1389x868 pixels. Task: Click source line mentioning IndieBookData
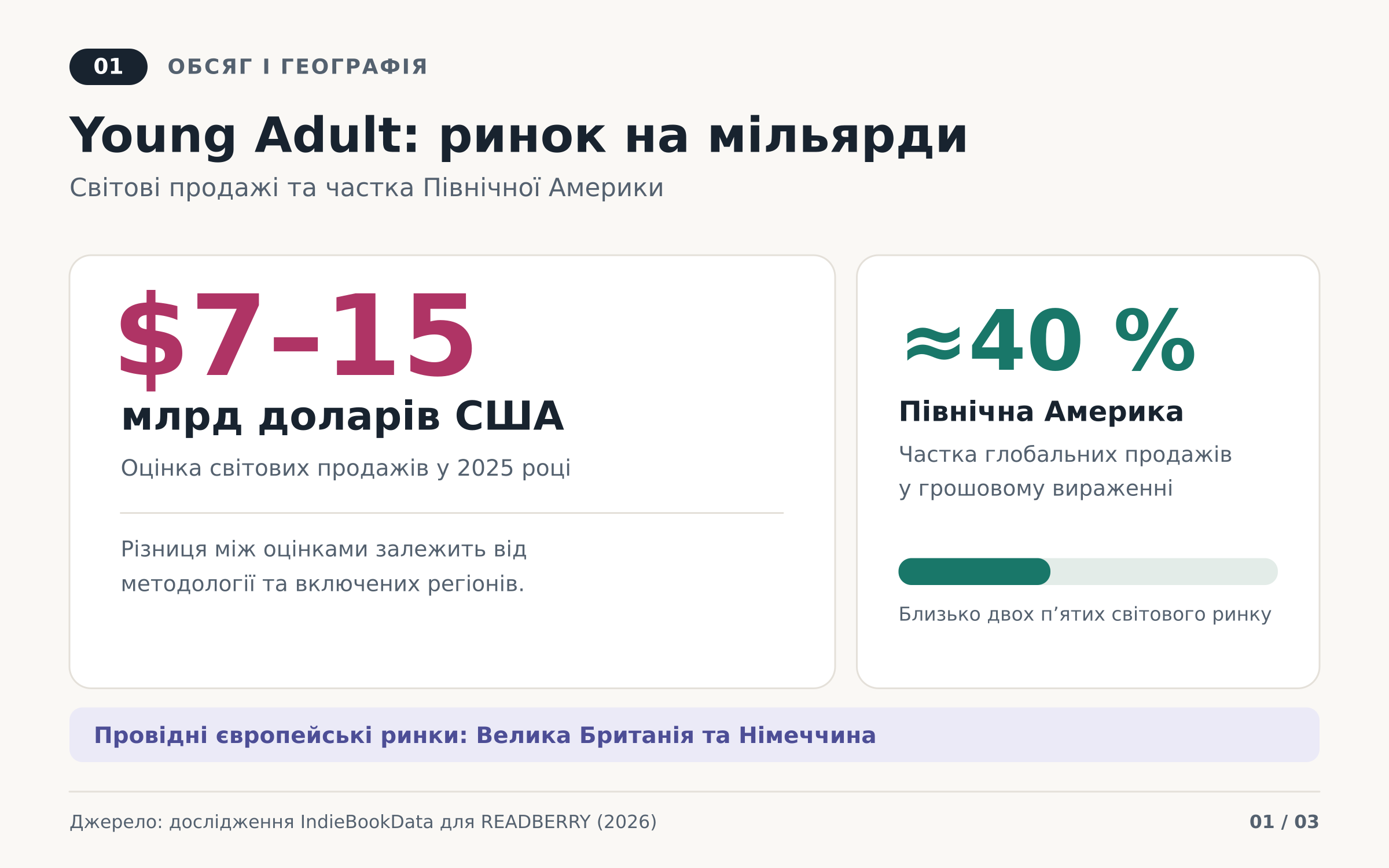tap(363, 822)
